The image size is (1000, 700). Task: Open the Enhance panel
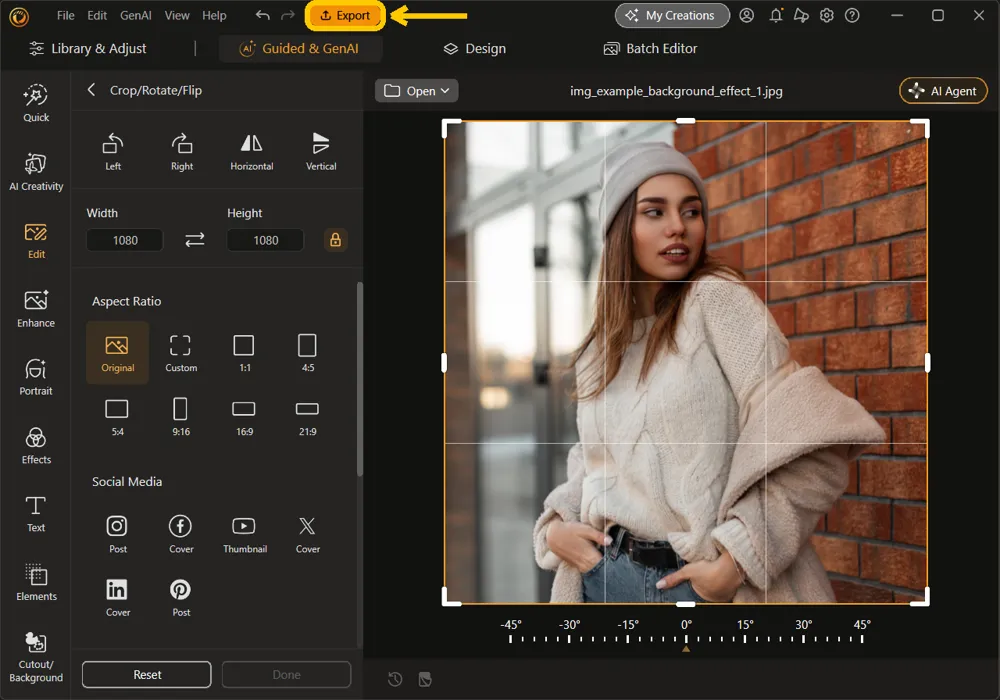pyautogui.click(x=36, y=309)
